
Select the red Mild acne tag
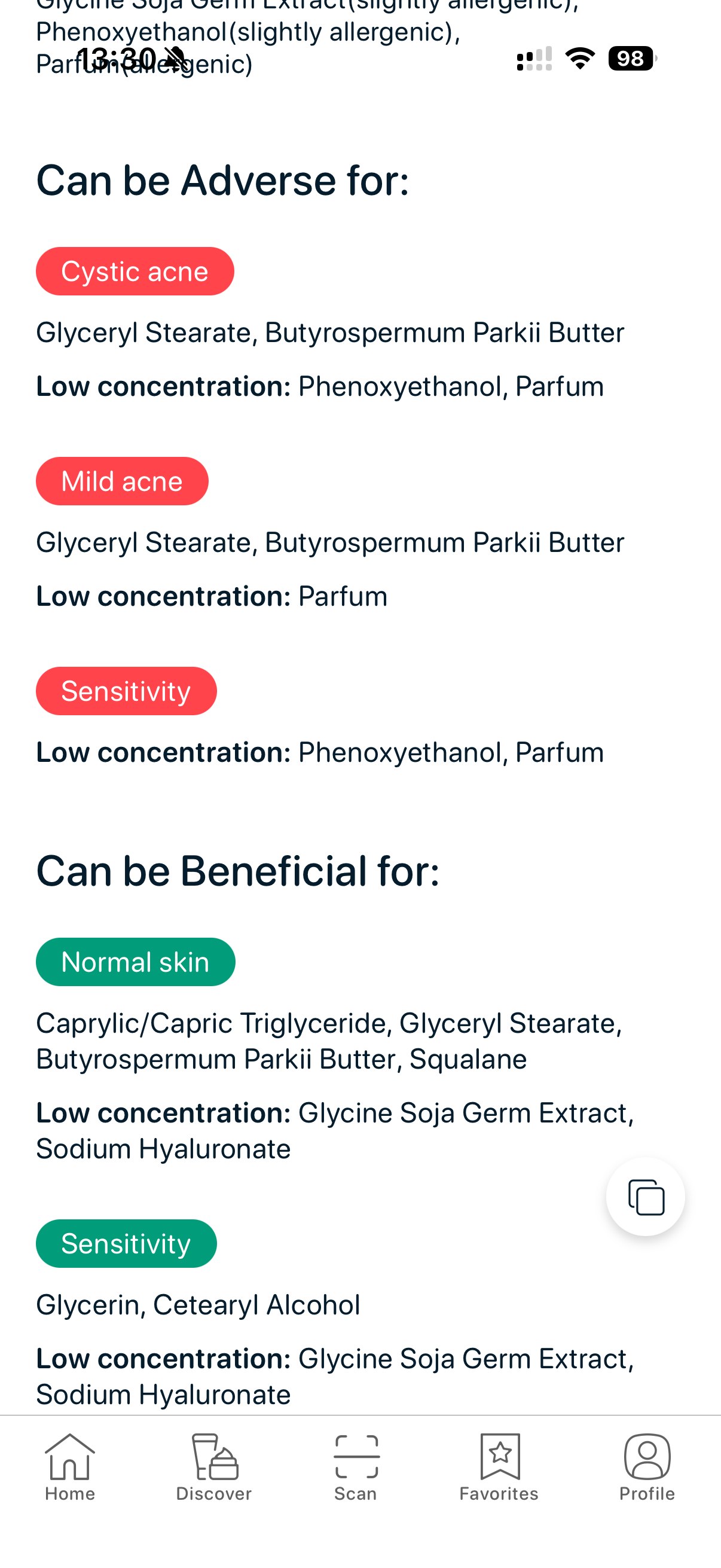click(x=122, y=480)
